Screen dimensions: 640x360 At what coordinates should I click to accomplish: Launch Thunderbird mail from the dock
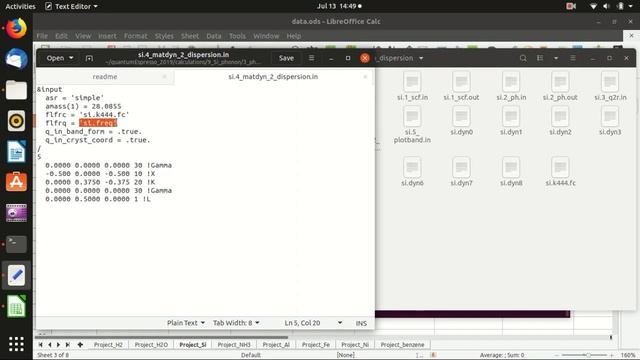16,60
